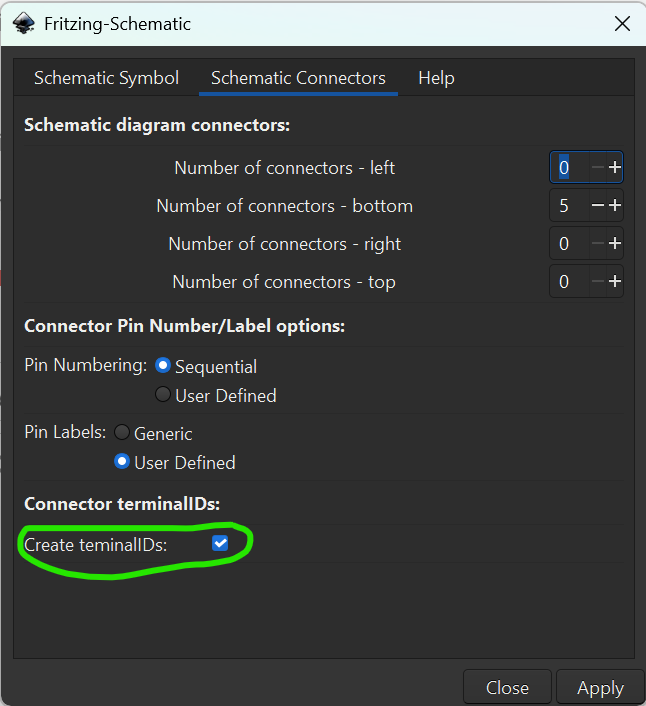Click the 'Number of connectors - top' label
The height and width of the screenshot is (706, 646).
(284, 282)
